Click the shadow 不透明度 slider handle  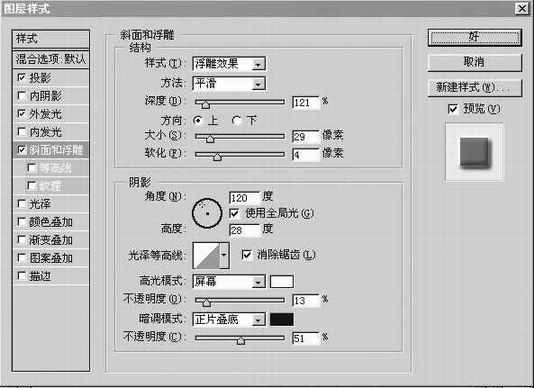click(x=241, y=340)
